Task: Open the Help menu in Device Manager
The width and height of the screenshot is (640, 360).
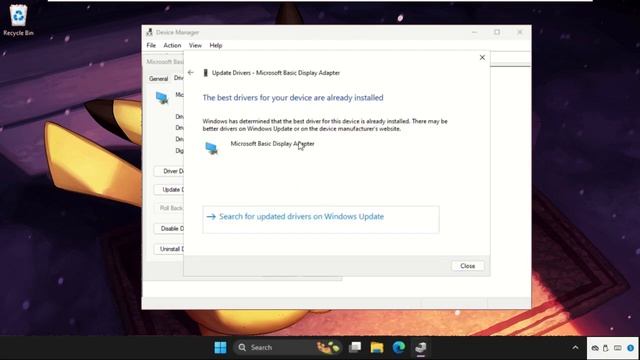Action: [x=216, y=45]
